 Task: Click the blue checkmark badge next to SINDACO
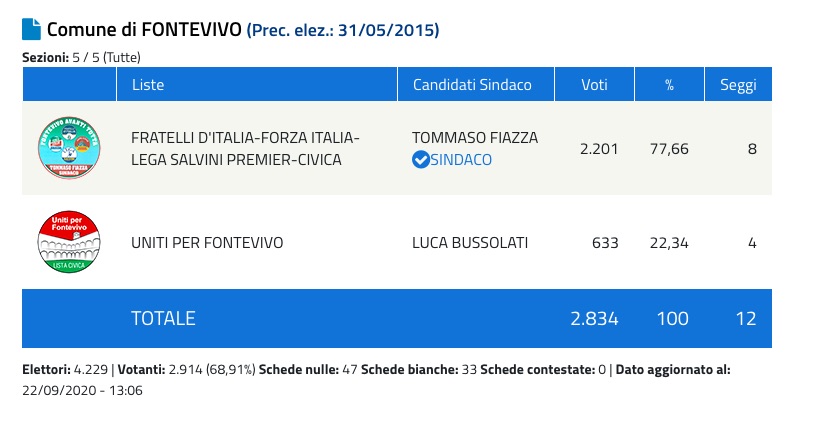(x=421, y=159)
